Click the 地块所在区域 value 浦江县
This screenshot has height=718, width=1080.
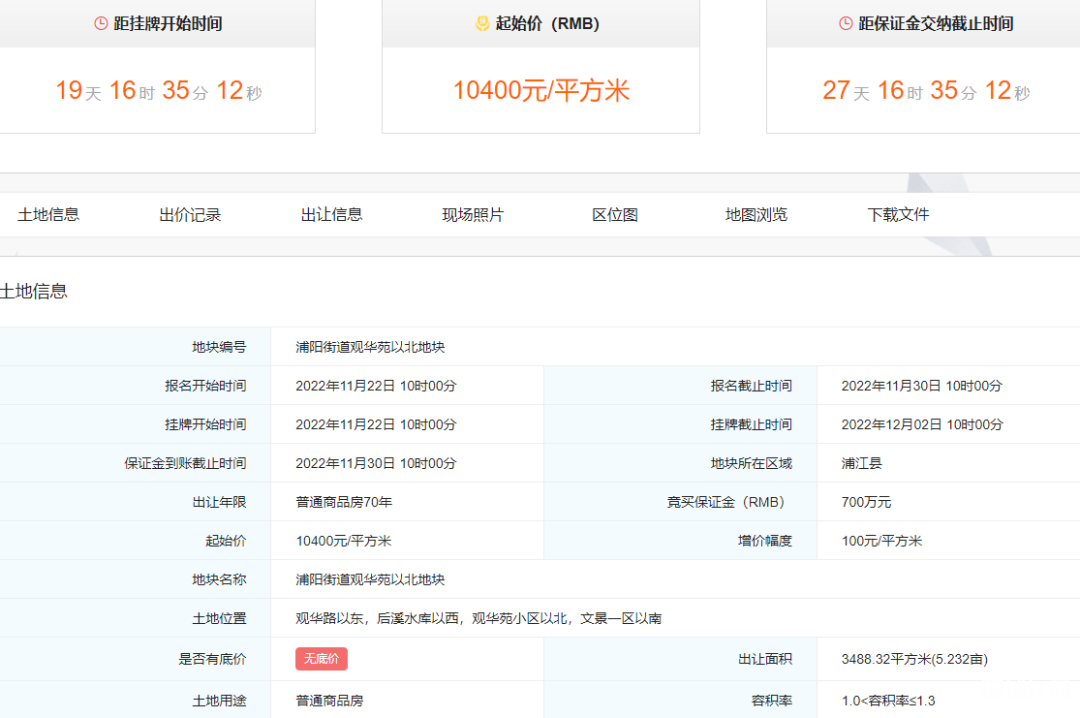point(862,463)
